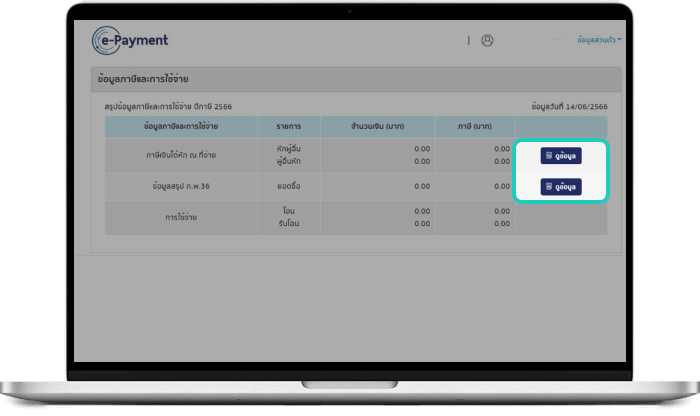Click the ข้อมูลวันที่ 14/06/2566 date text
The image size is (700, 416).
[x=571, y=105]
